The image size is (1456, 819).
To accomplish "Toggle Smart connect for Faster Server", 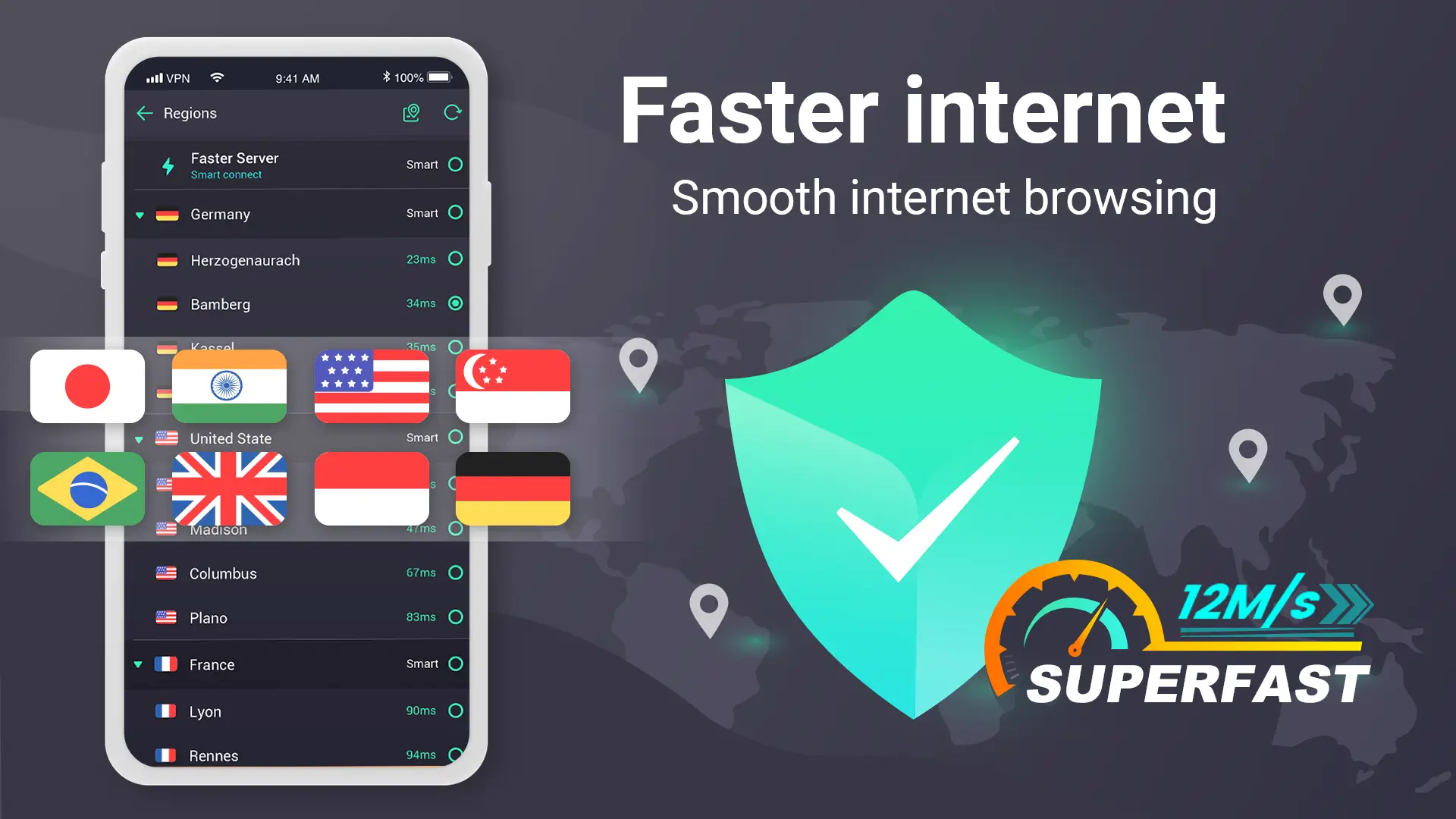I will [457, 164].
